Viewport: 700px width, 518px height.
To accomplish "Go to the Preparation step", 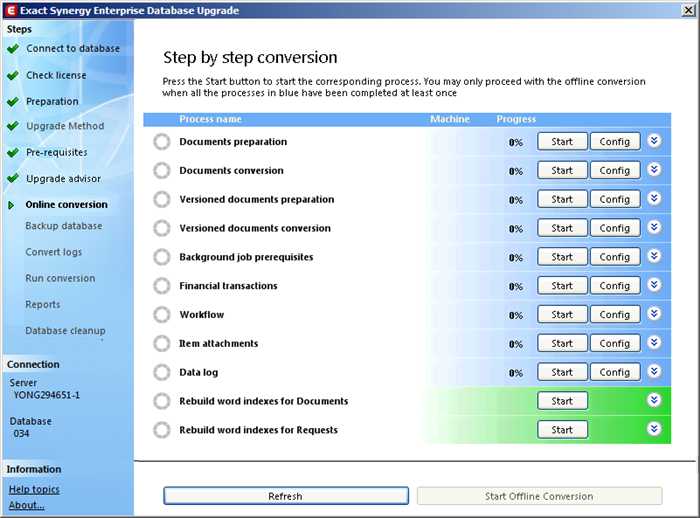I will coord(52,101).
